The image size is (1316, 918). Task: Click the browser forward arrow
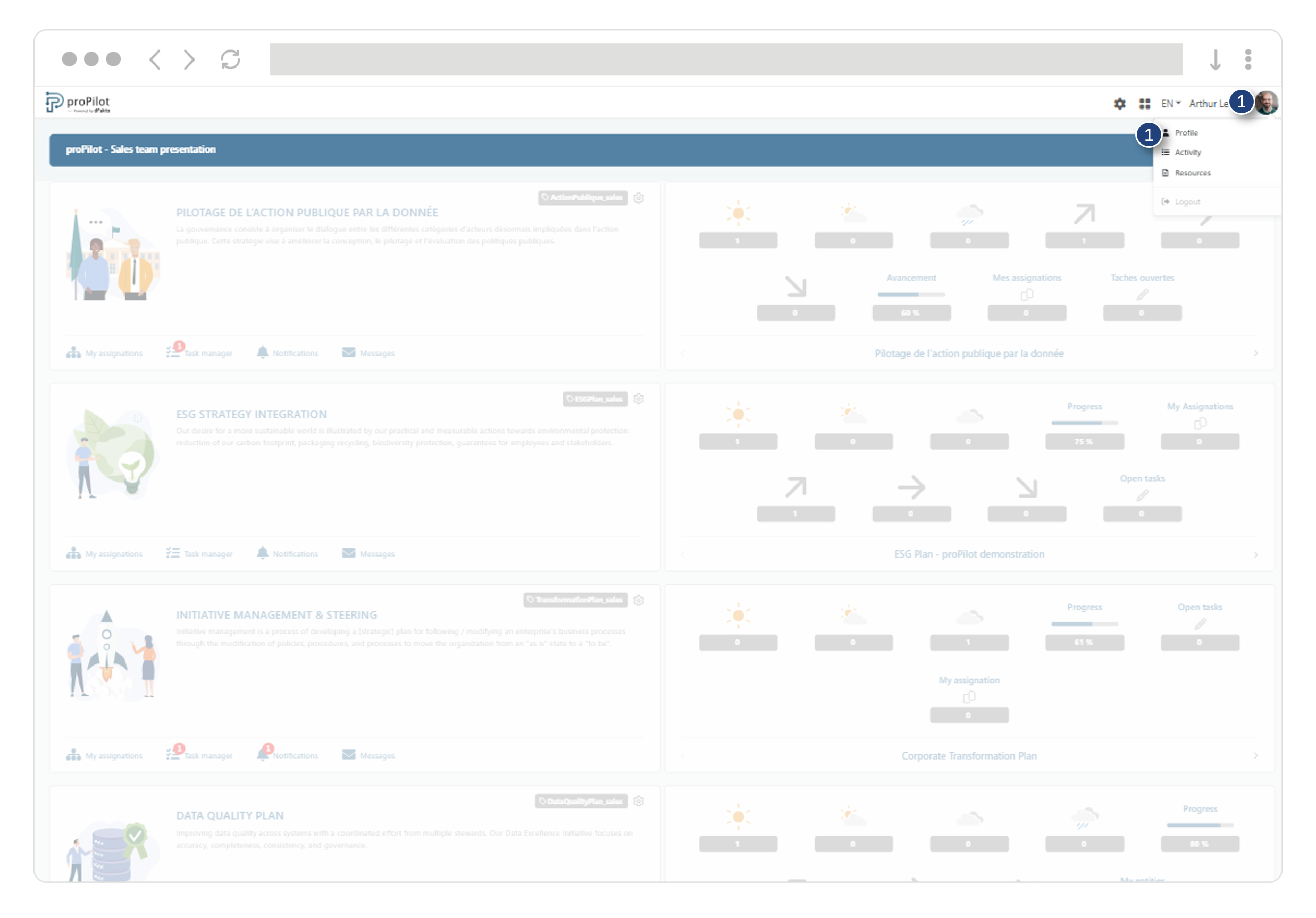(x=189, y=59)
